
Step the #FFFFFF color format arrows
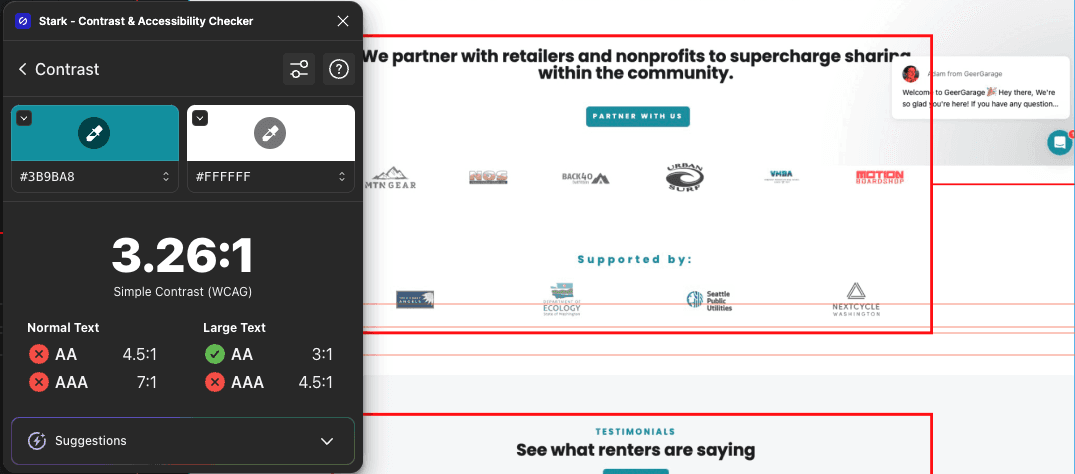coord(341,177)
